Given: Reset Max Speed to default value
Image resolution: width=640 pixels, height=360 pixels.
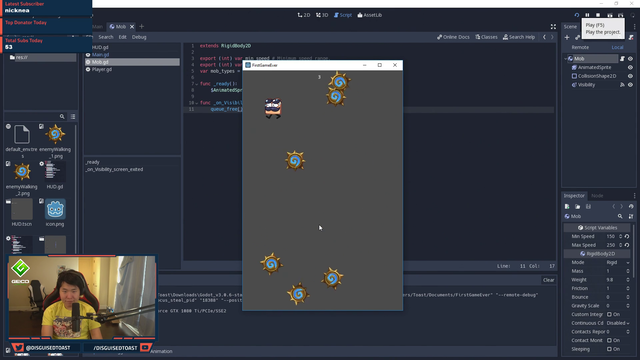Looking at the screenshot, I should point(627,245).
